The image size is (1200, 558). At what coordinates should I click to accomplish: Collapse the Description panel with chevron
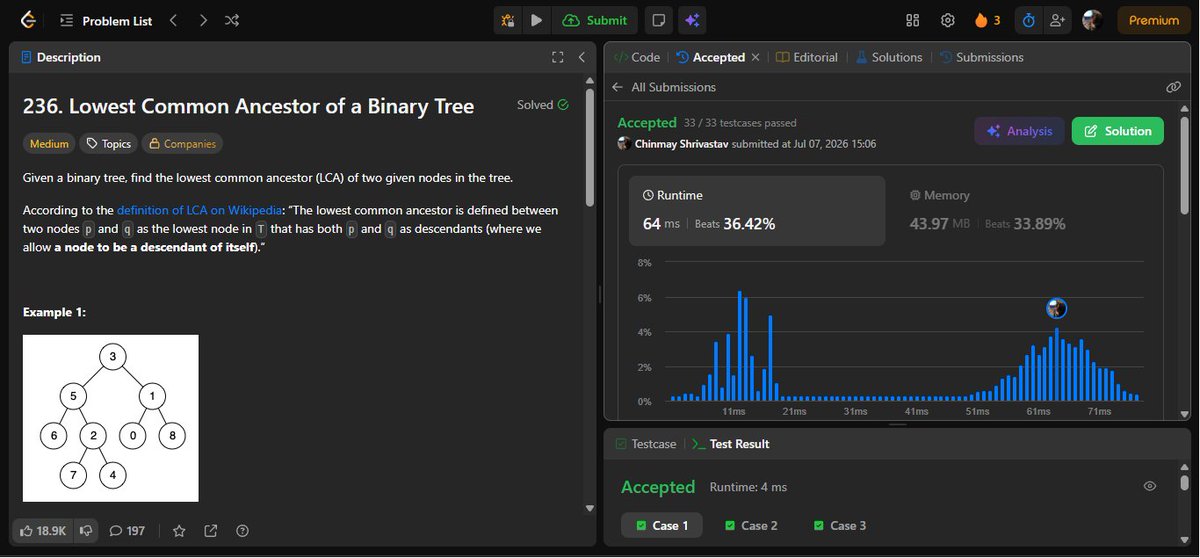[581, 58]
